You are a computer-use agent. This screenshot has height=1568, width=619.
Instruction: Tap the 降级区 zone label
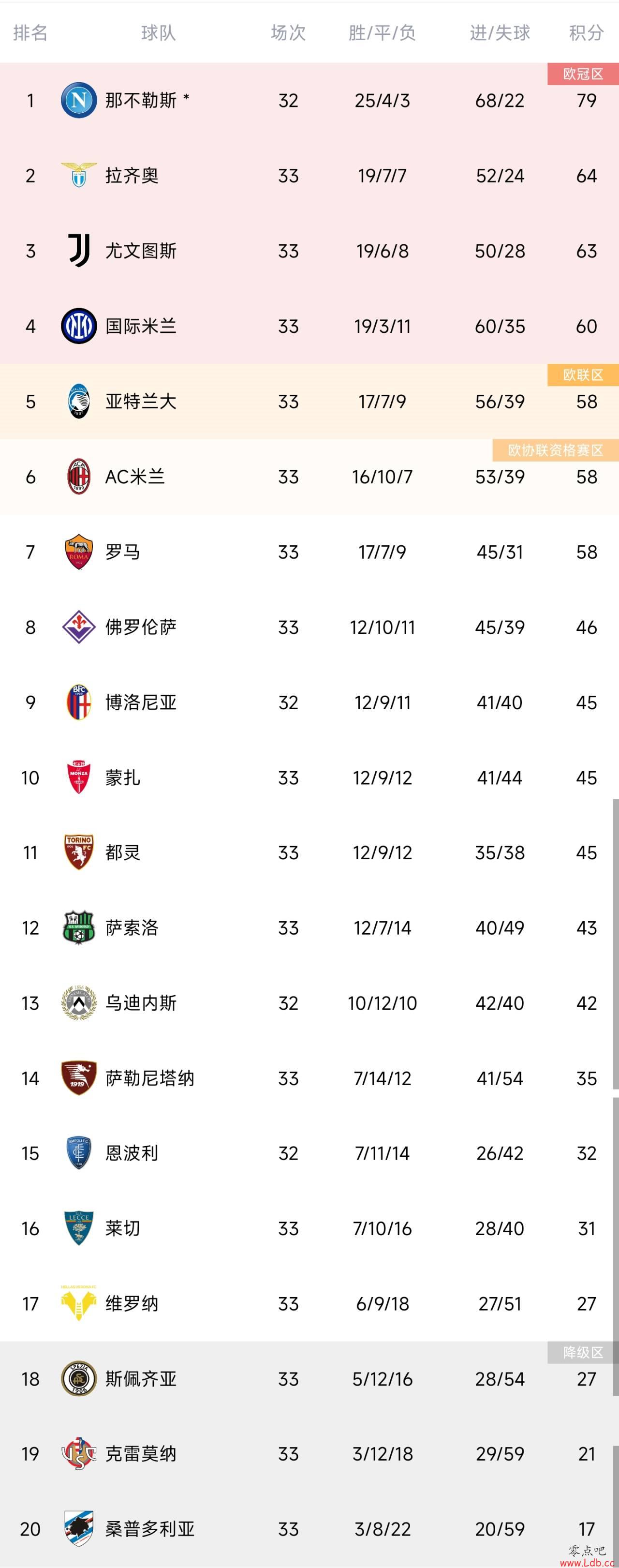pyautogui.click(x=583, y=1352)
